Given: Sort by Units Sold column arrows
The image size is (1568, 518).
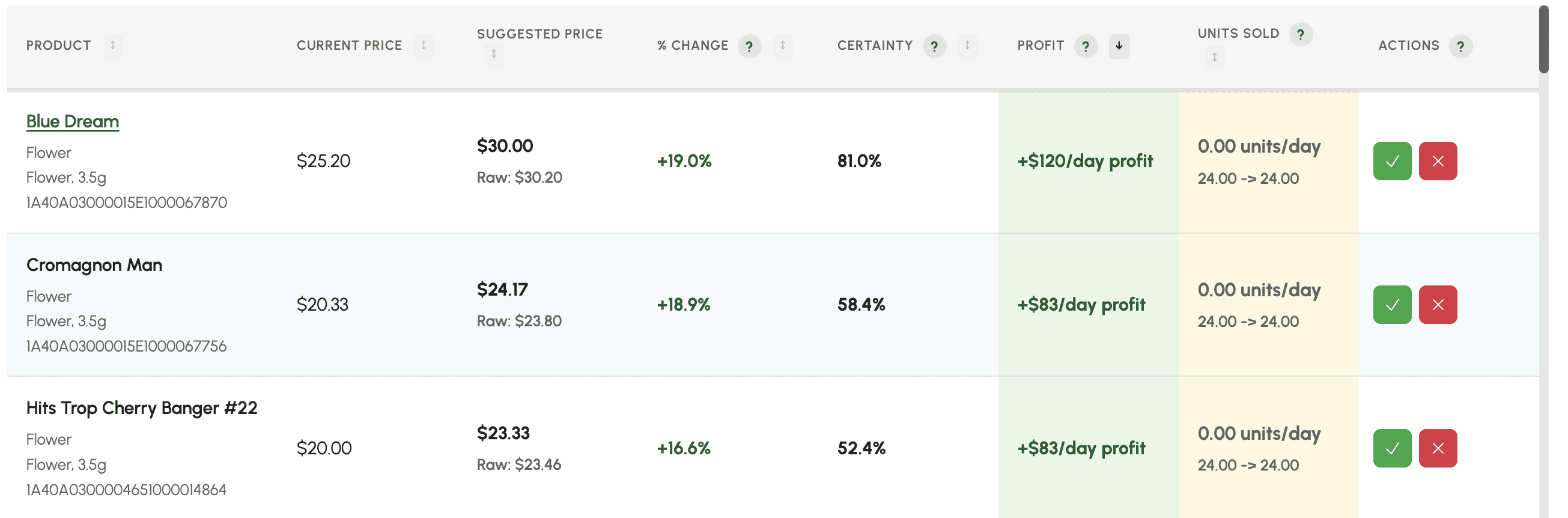Looking at the screenshot, I should coord(1214,58).
